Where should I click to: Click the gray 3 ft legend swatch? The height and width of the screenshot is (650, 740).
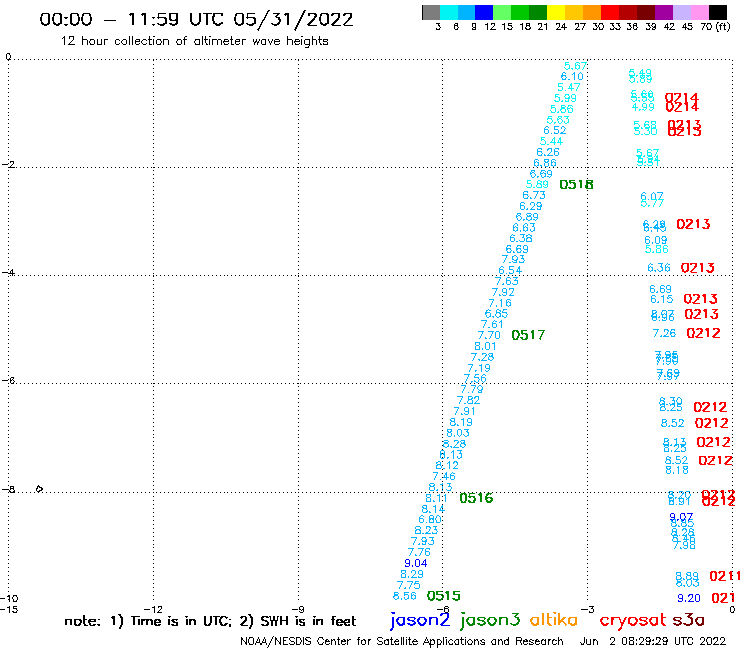[x=431, y=12]
